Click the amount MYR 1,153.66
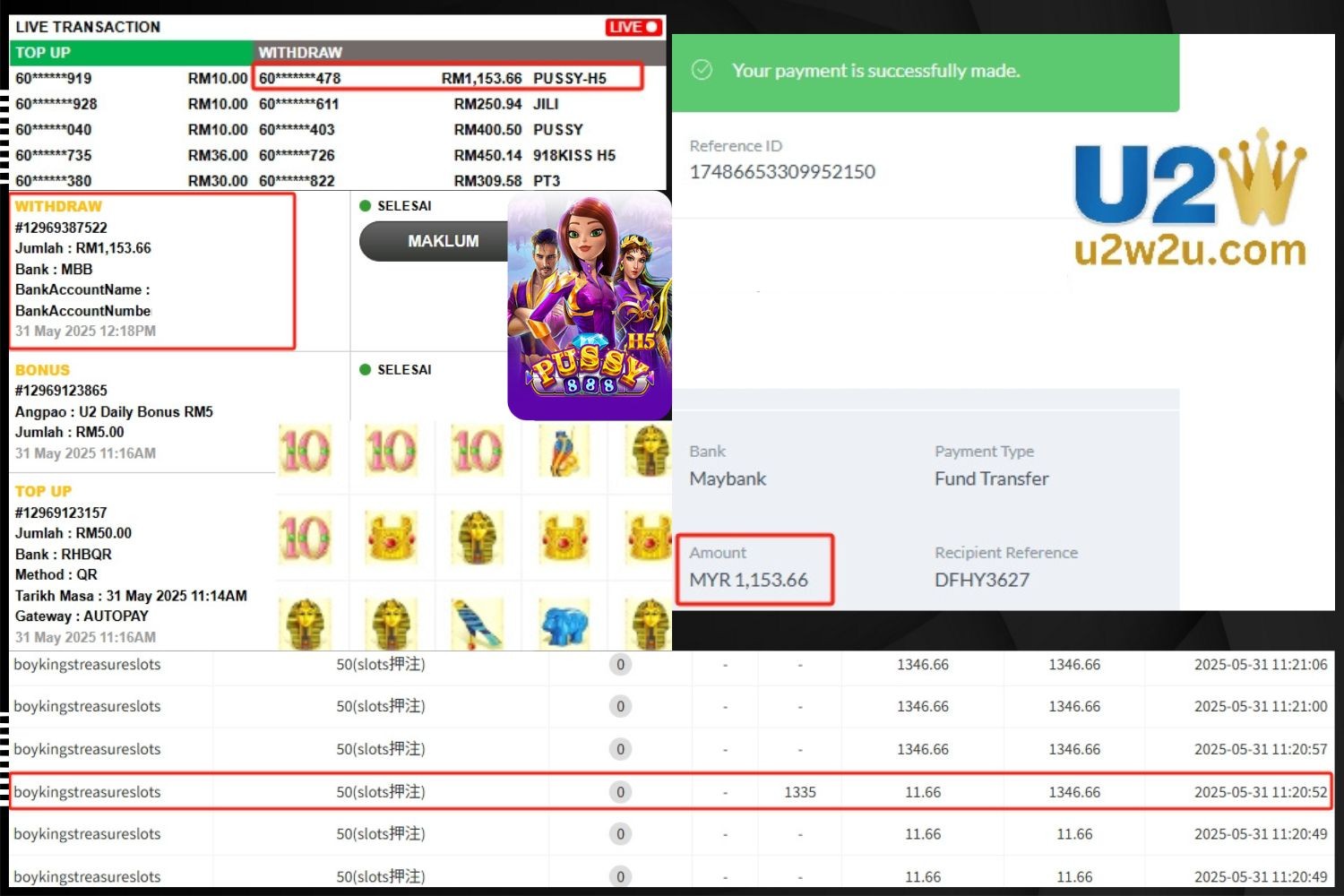 (x=748, y=581)
